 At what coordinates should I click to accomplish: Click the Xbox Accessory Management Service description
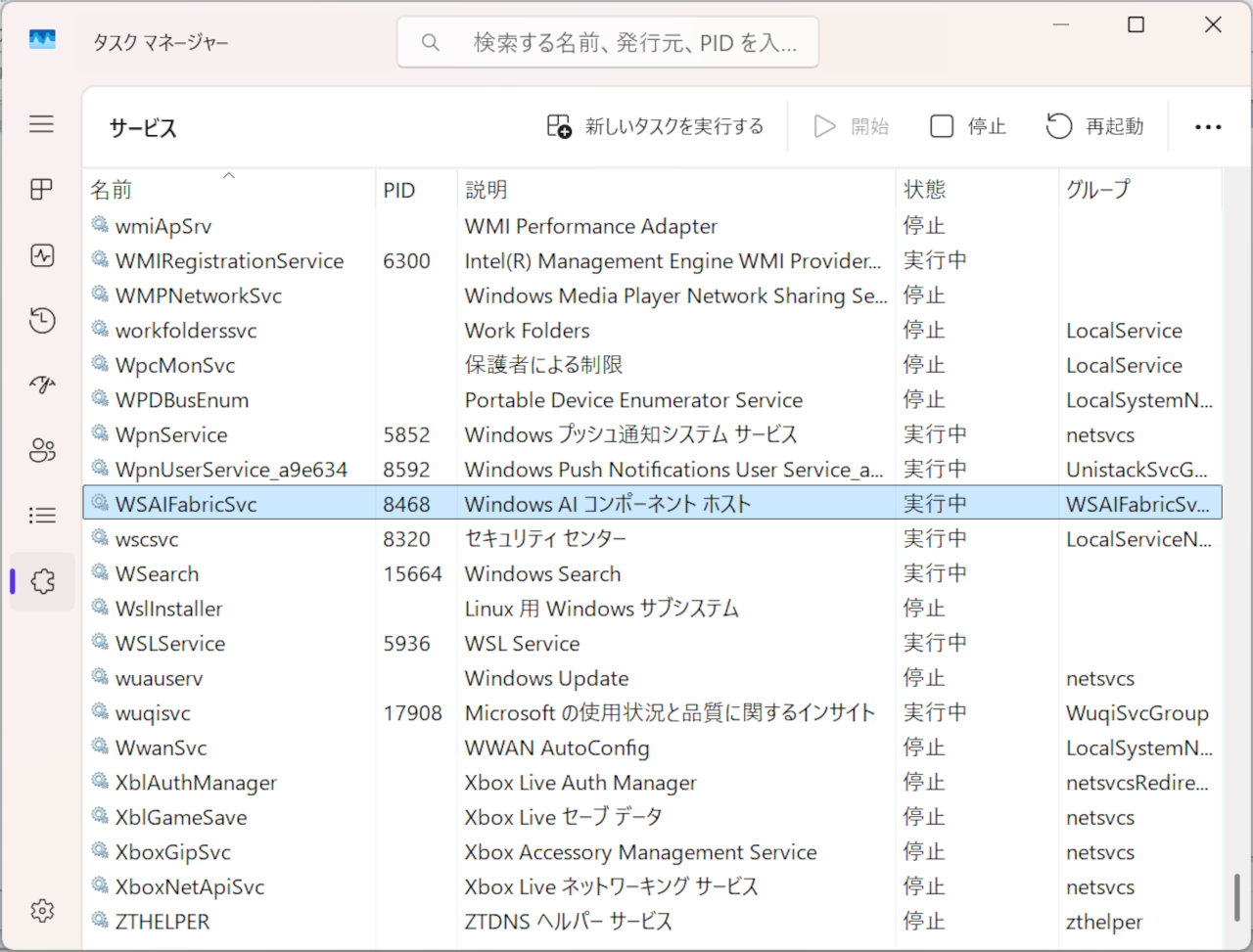[x=640, y=852]
